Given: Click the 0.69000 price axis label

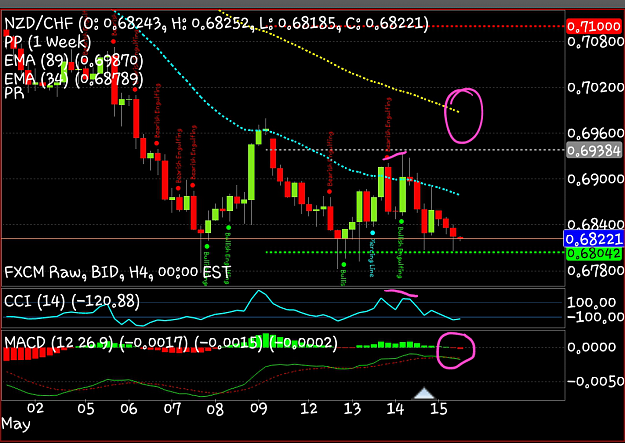Looking at the screenshot, I should coord(596,179).
